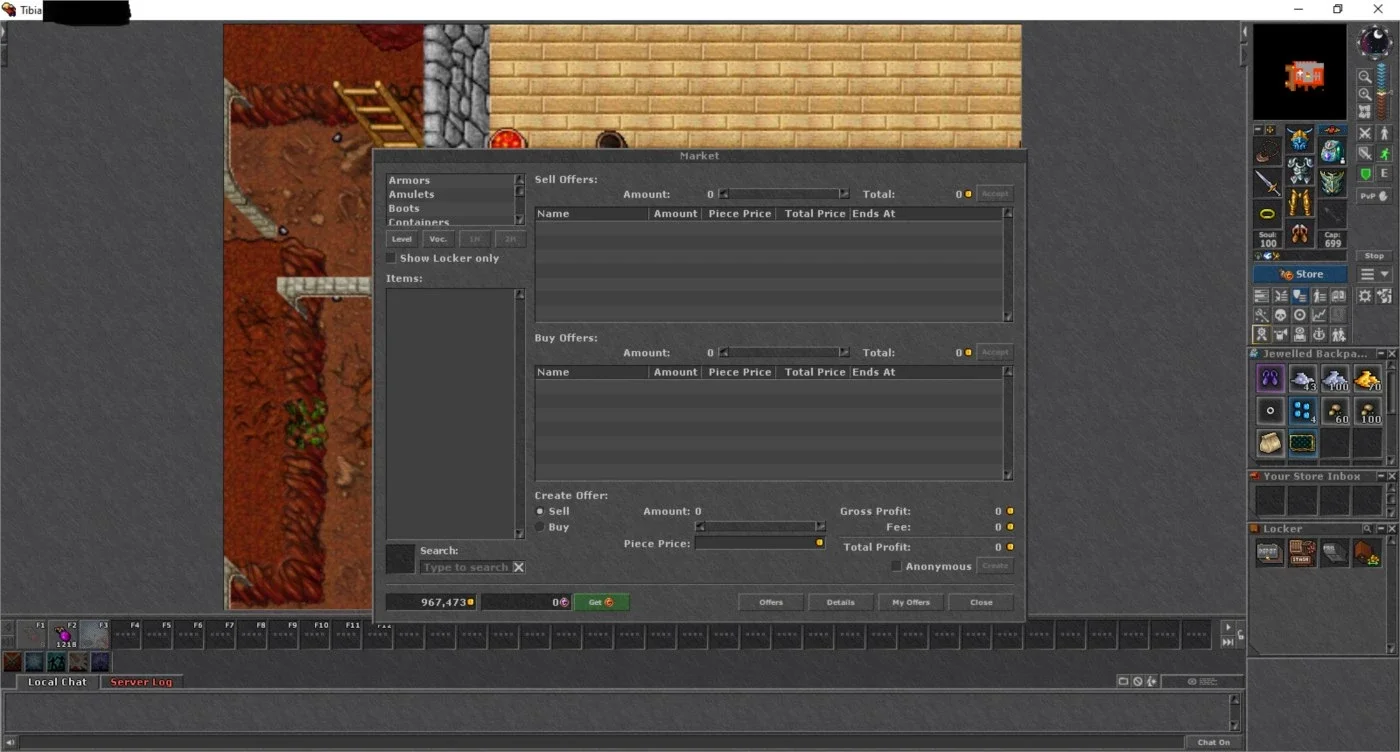The image size is (1400, 752).
Task: Open the Depot chest in Locker
Action: coord(1270,553)
